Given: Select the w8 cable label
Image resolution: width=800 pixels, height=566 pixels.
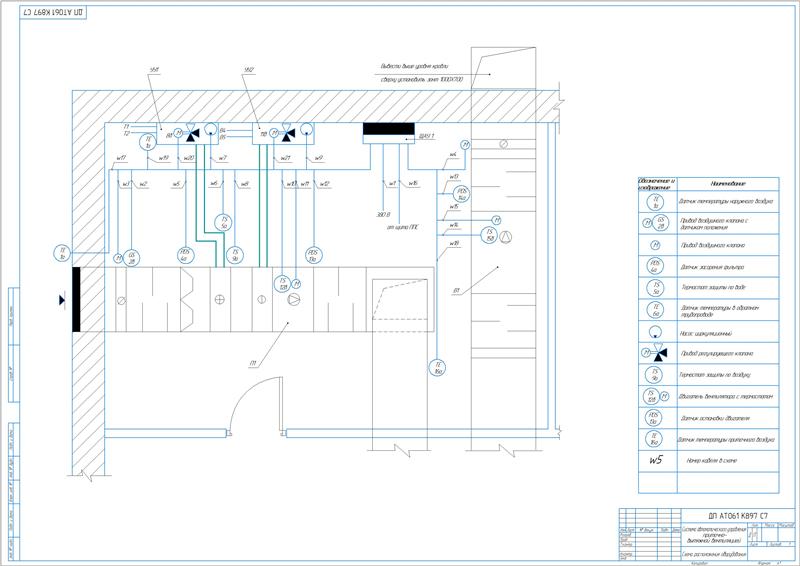Looking at the screenshot, I should [244, 183].
